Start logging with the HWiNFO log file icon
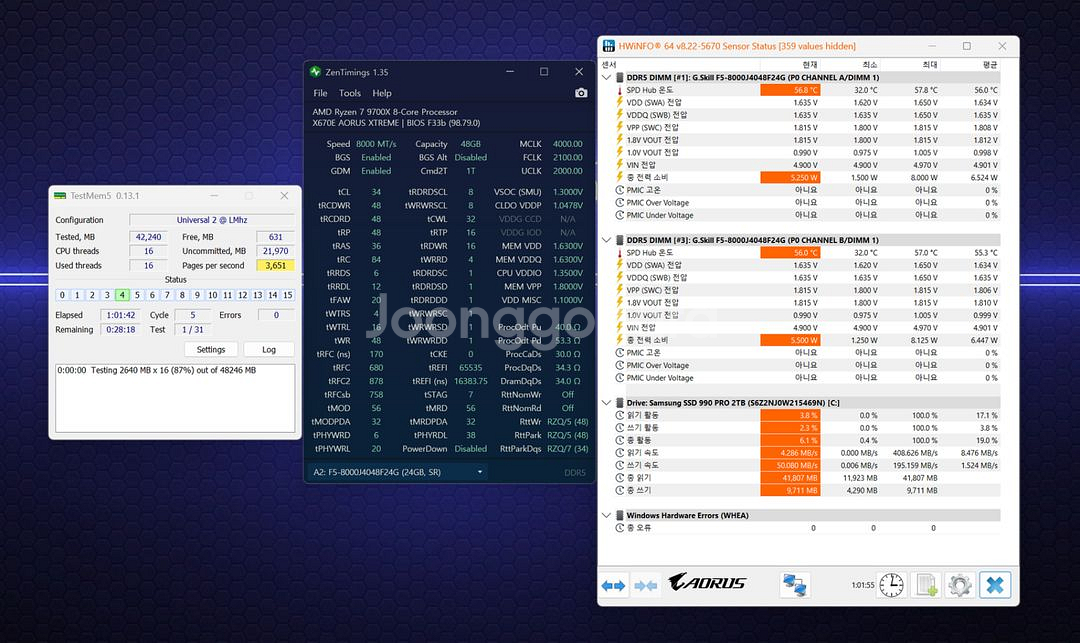This screenshot has height=643, width=1080. click(x=927, y=584)
